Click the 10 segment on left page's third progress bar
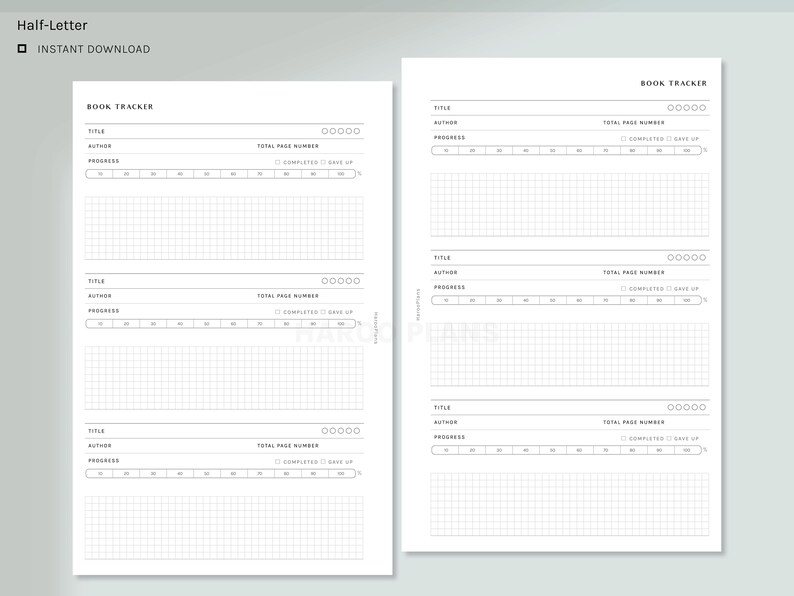The height and width of the screenshot is (596, 794). coord(99,474)
